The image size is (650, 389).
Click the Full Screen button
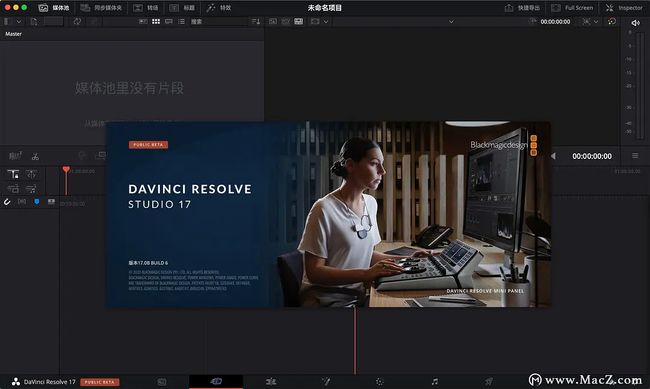coord(572,8)
